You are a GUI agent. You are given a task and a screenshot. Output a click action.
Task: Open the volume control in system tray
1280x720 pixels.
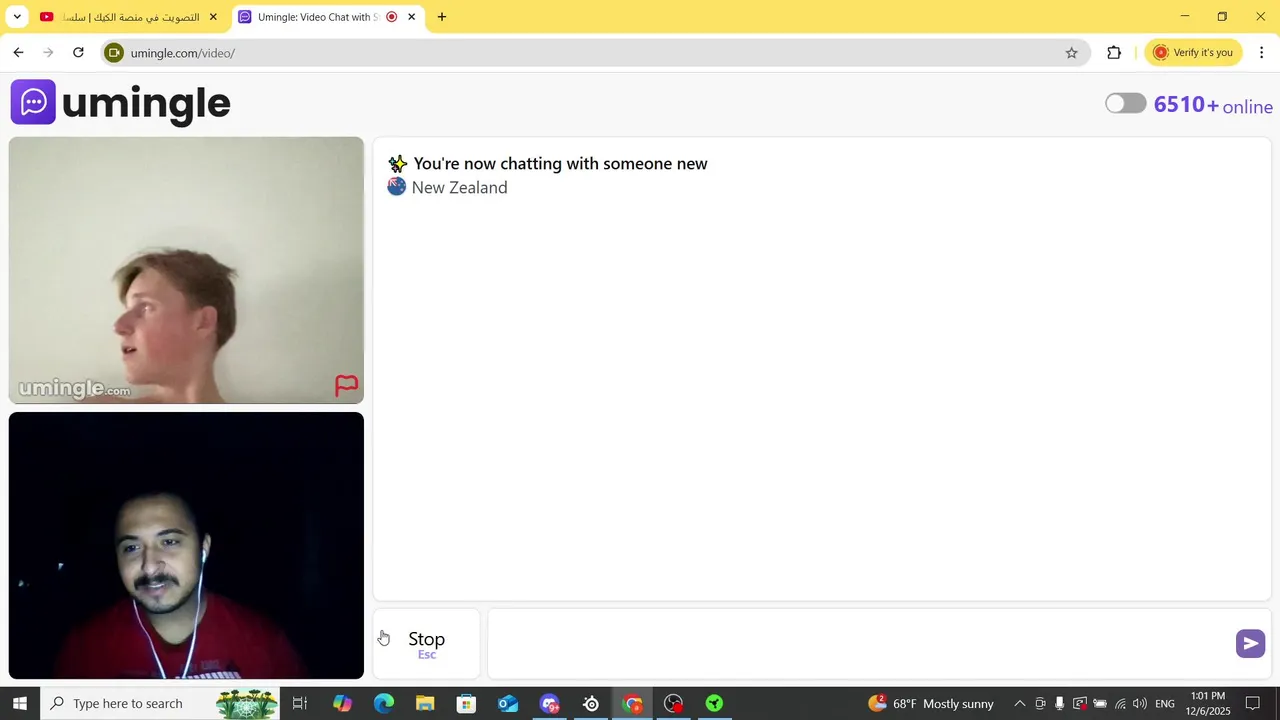point(1140,704)
